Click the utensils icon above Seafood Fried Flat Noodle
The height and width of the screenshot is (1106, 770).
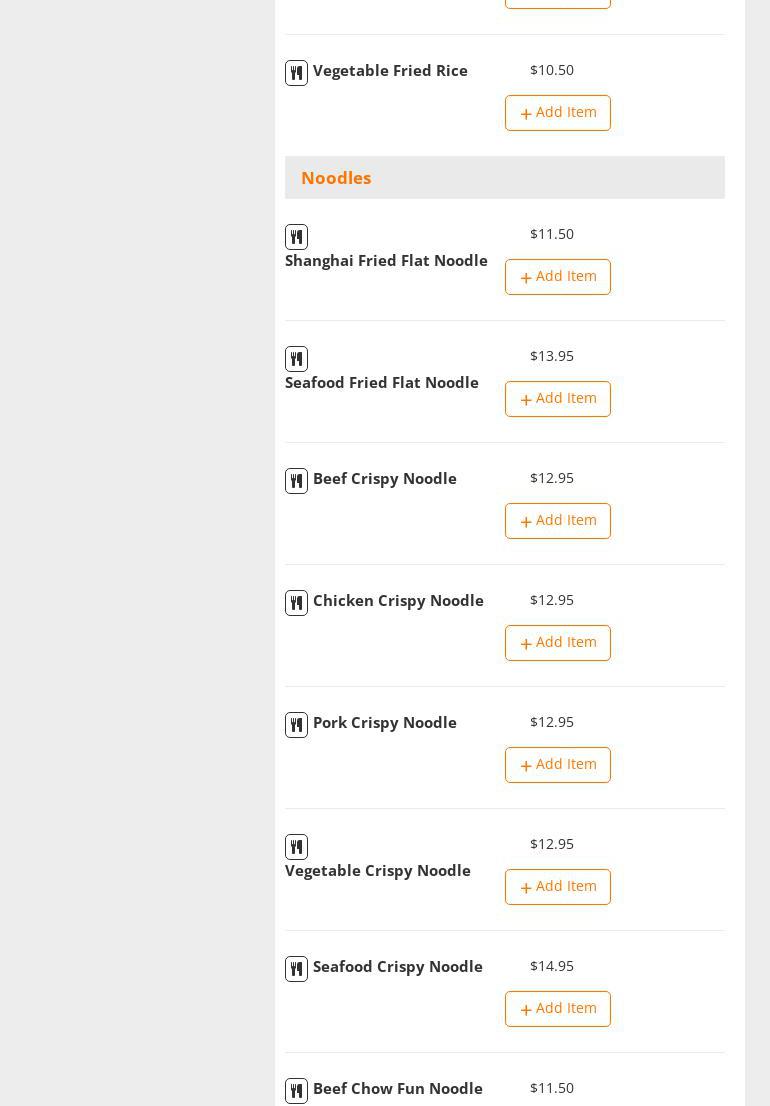tap(296, 359)
